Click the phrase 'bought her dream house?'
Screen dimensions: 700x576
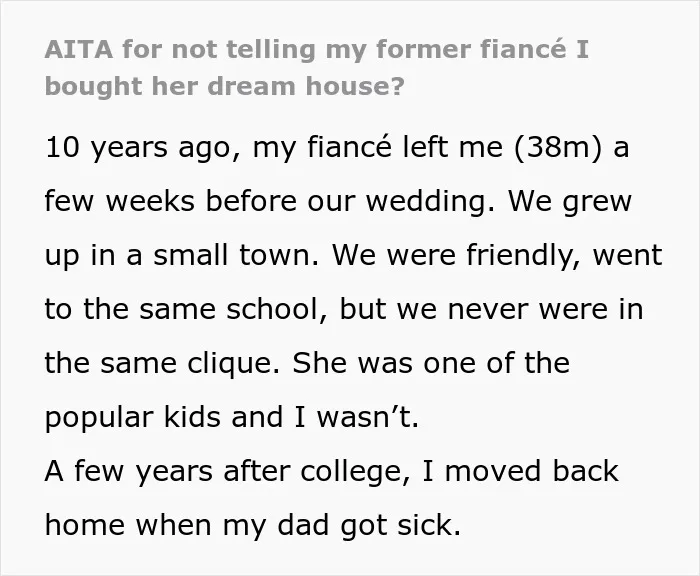(x=225, y=86)
